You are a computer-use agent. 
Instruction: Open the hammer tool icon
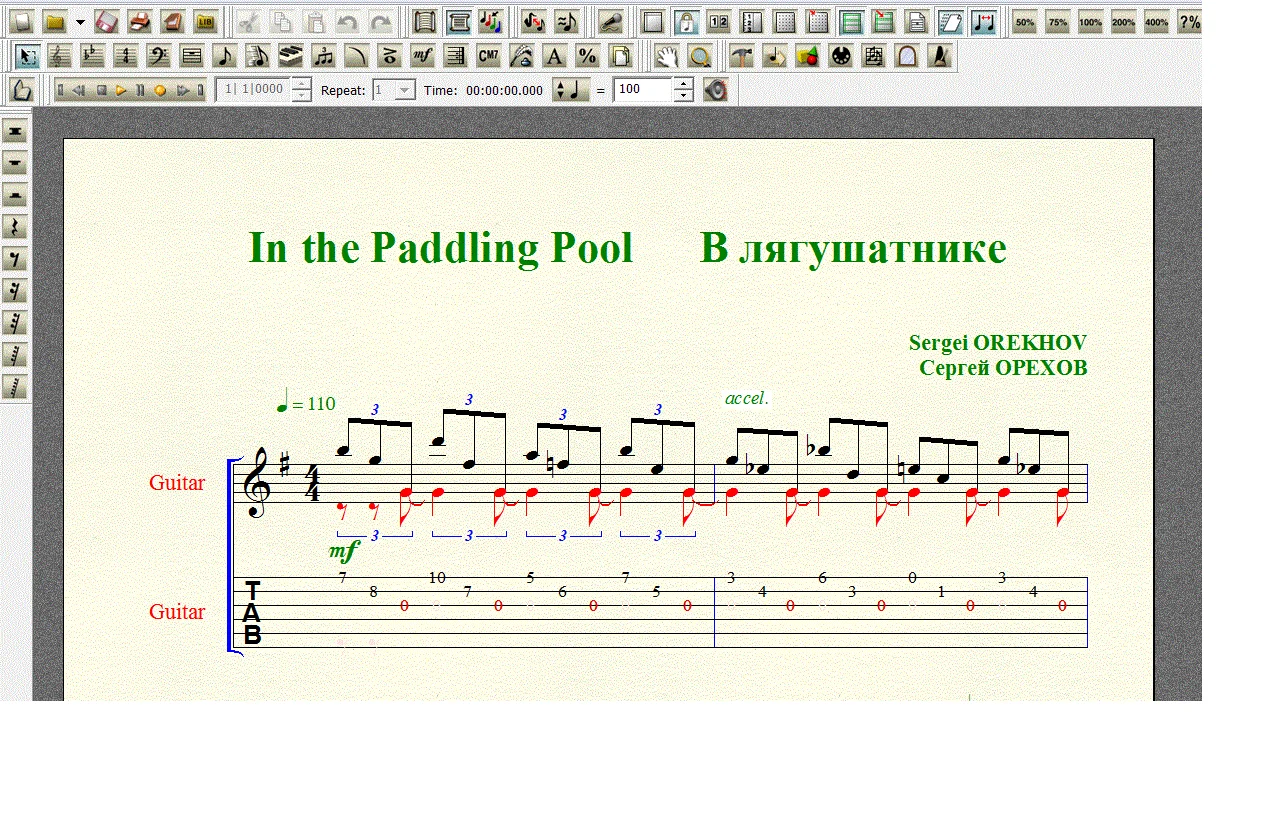point(741,56)
